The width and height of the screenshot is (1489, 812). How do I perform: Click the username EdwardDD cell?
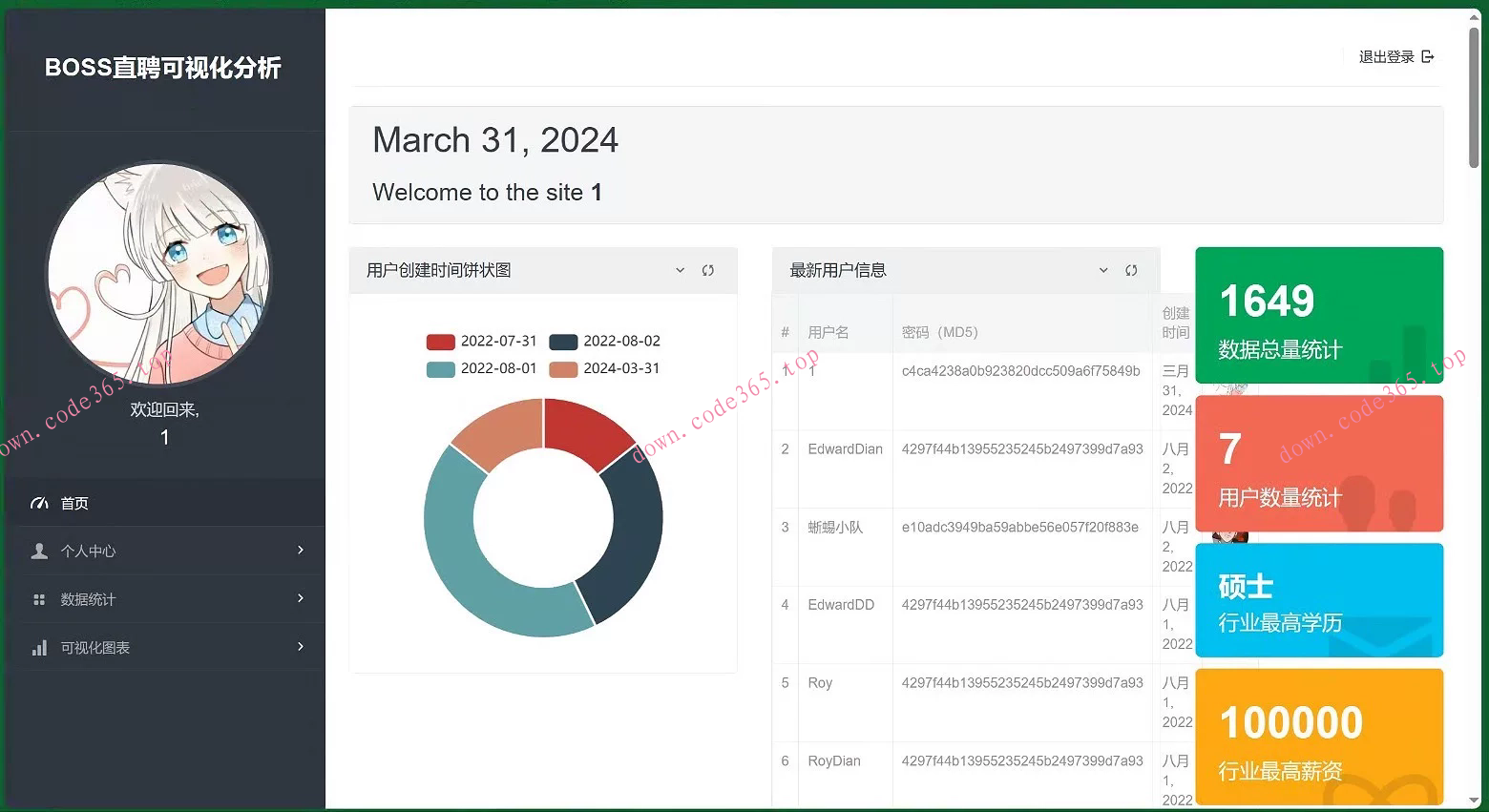coord(841,605)
